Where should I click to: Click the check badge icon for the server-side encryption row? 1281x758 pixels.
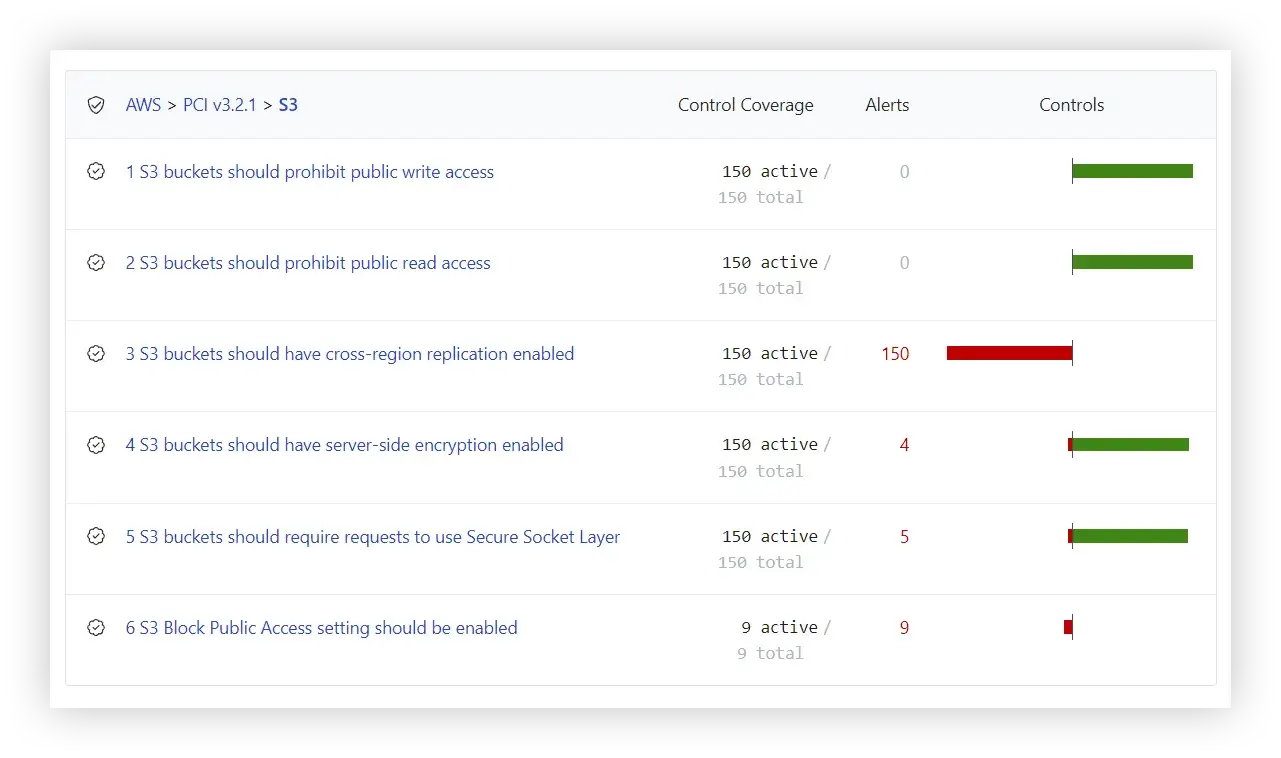coord(96,445)
